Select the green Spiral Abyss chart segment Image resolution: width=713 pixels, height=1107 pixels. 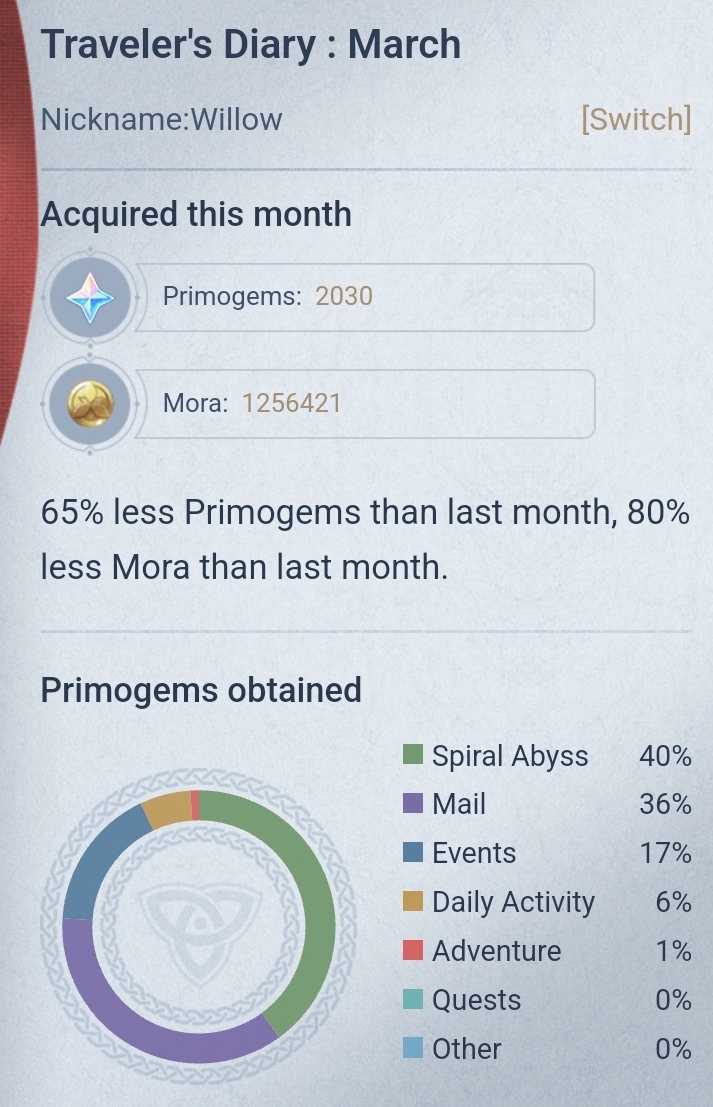click(x=315, y=900)
